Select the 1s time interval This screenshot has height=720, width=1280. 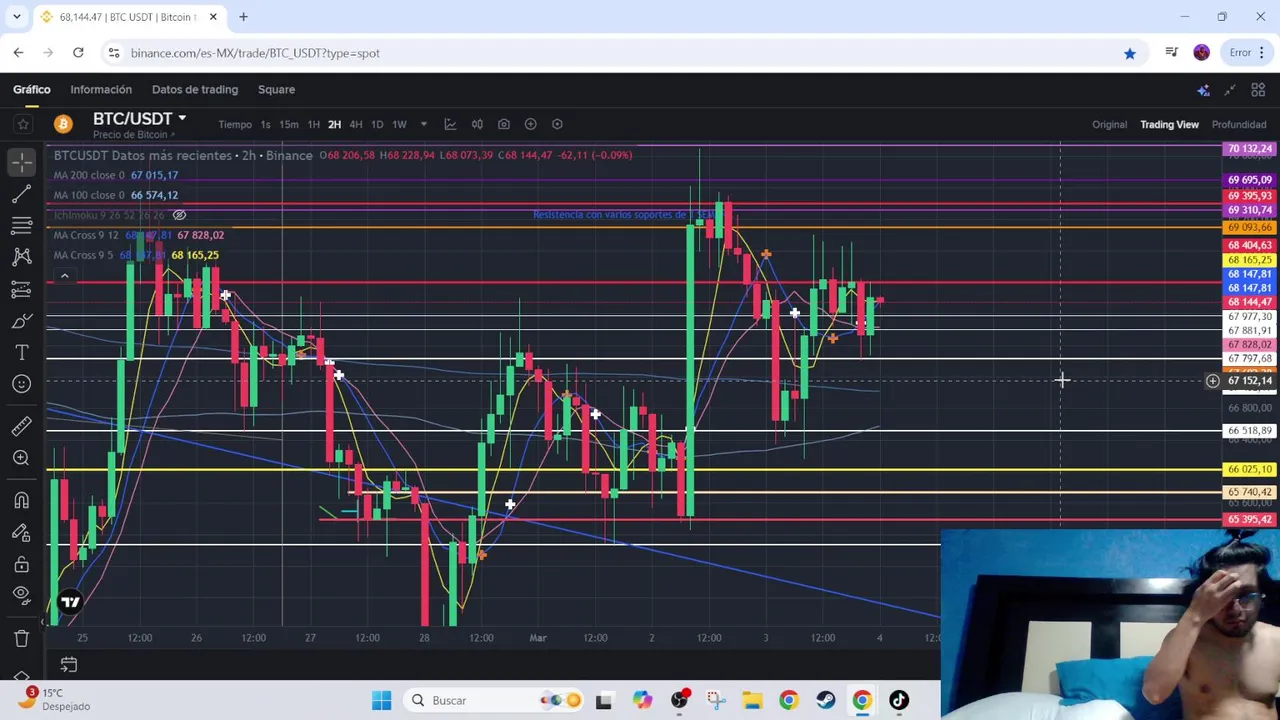tap(265, 125)
